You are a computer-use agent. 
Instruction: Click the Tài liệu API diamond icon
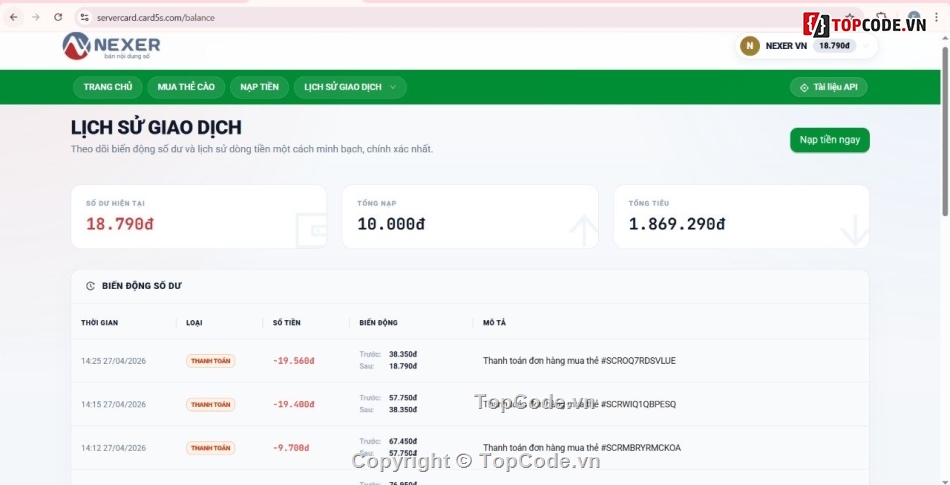(x=804, y=88)
